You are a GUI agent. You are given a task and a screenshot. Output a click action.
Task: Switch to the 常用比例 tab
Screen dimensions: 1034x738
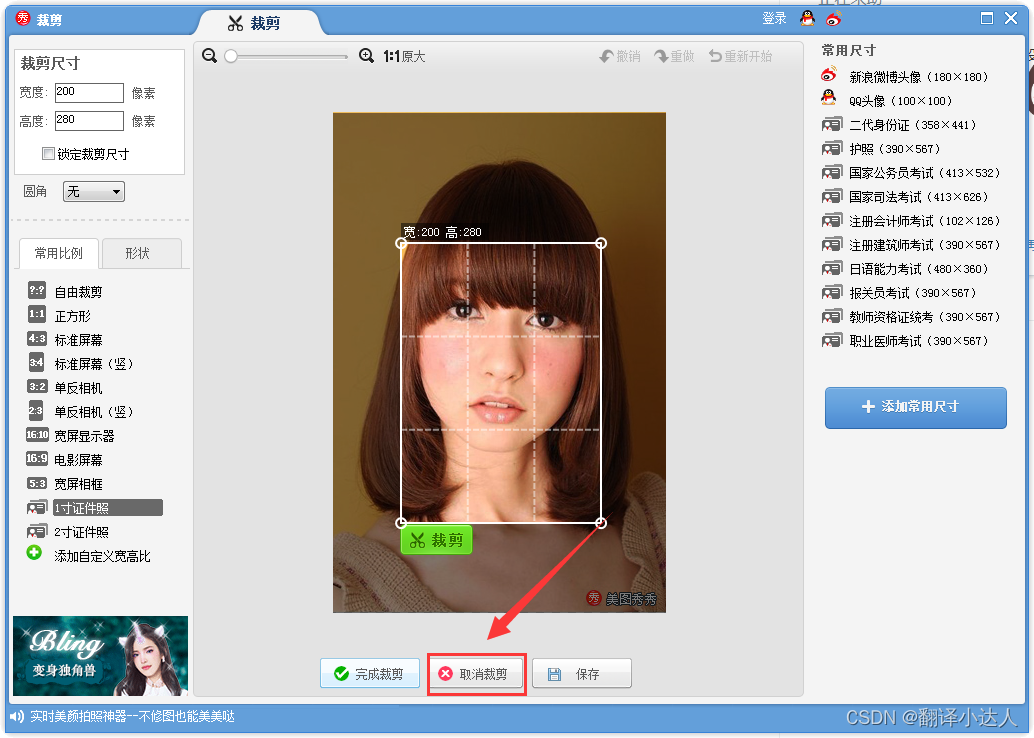59,253
